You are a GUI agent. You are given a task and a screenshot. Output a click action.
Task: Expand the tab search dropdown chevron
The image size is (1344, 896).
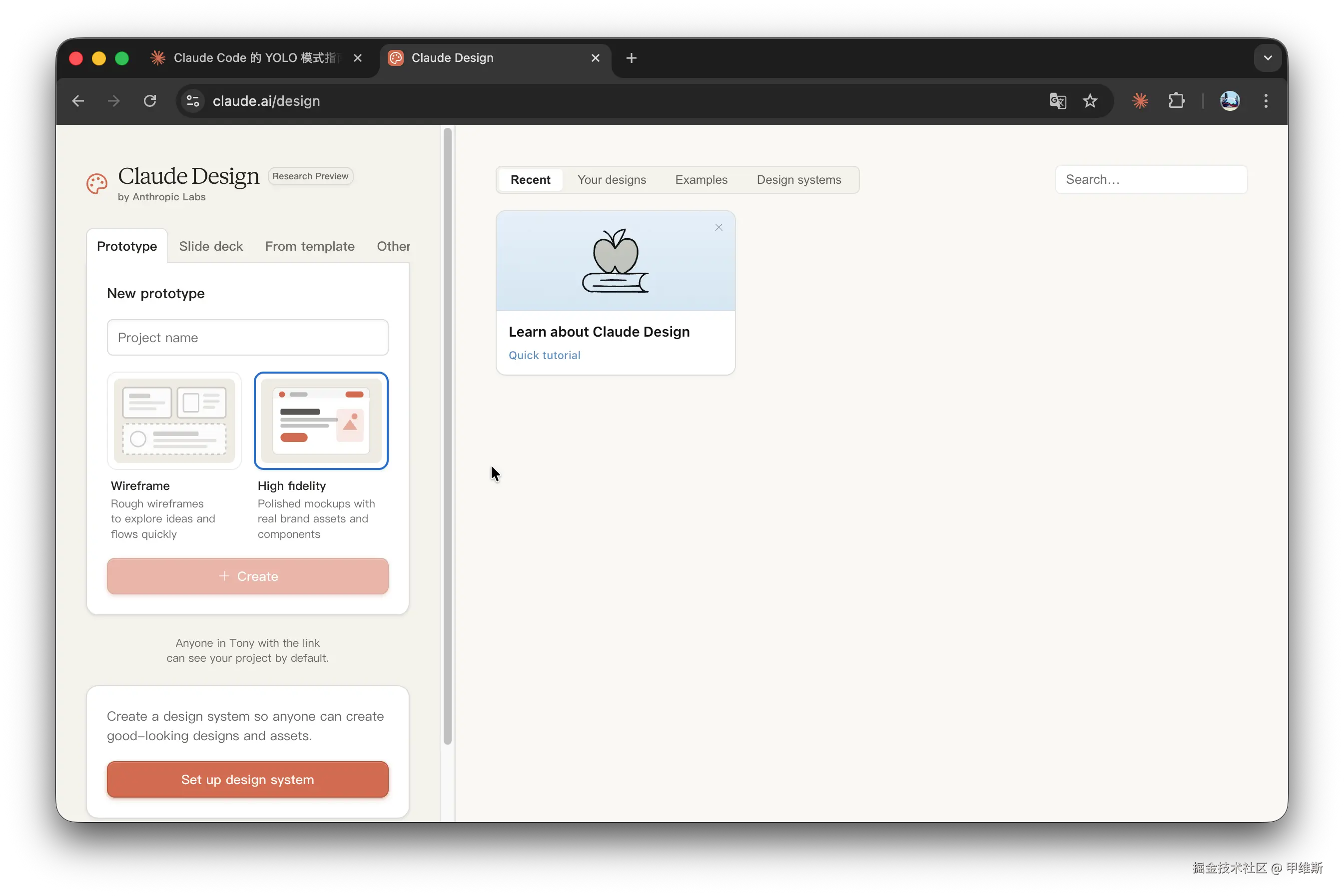[x=1268, y=58]
